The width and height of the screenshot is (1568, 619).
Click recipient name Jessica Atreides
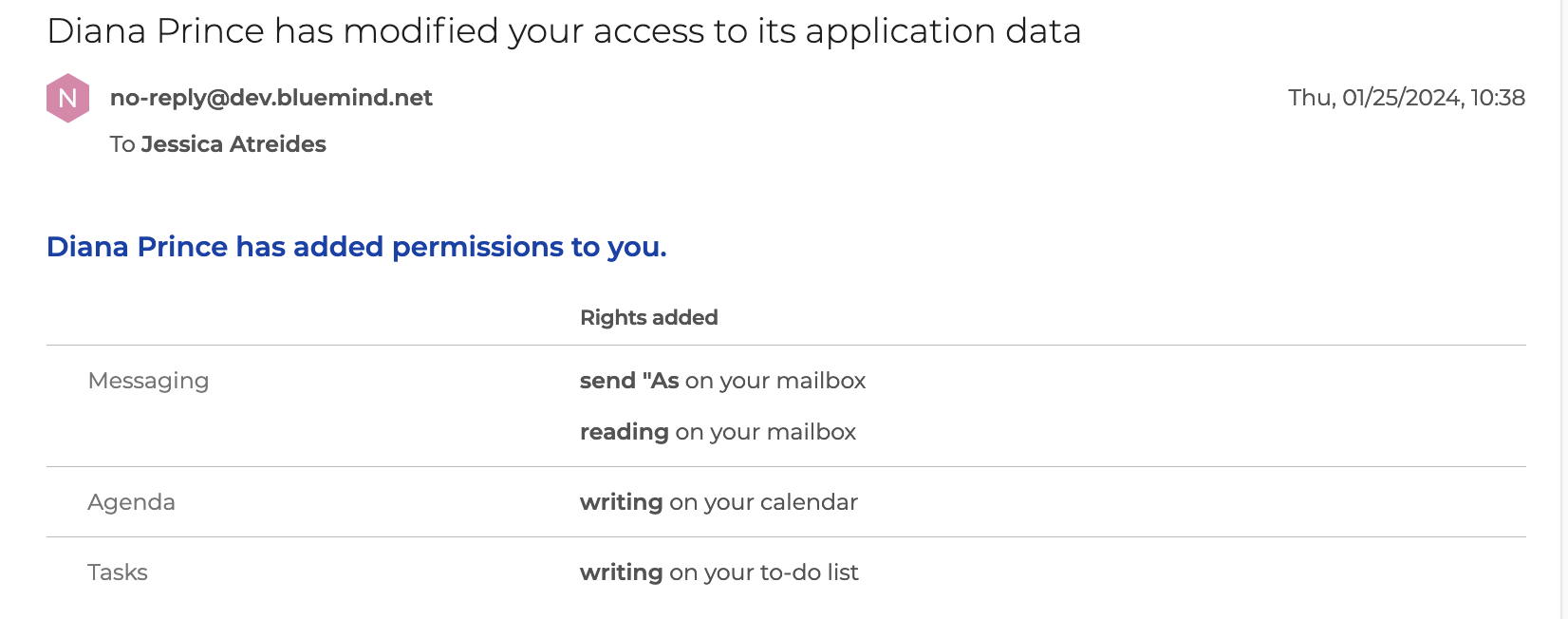[233, 144]
